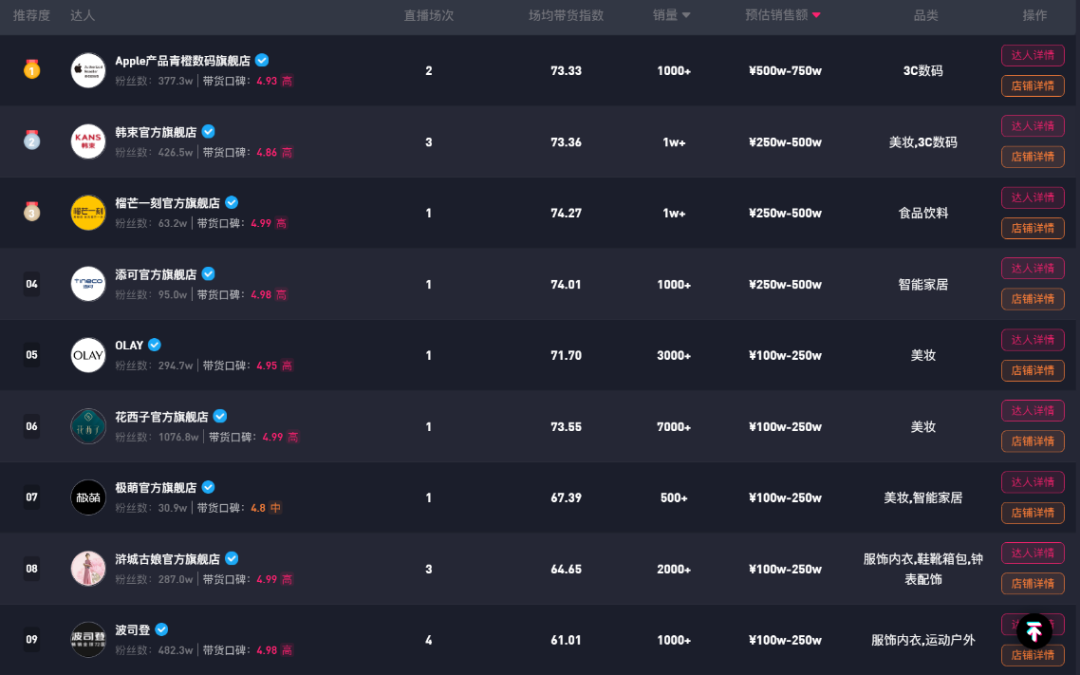Click the 波司登 brand avatar
The width and height of the screenshot is (1080, 675).
(88, 639)
